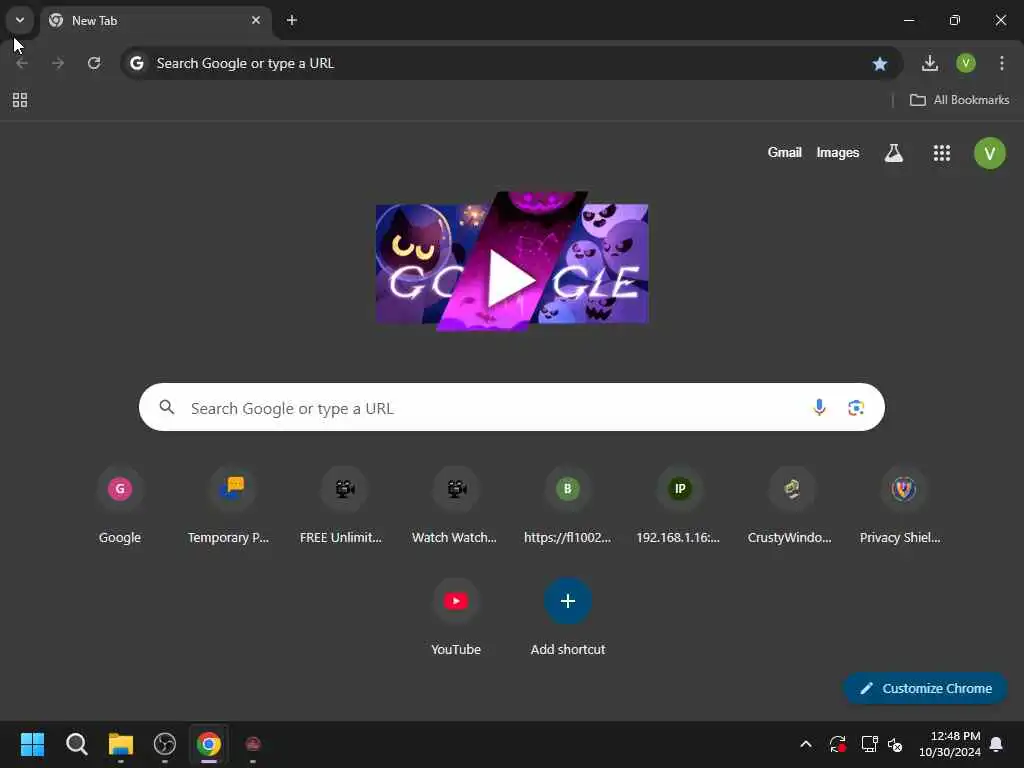Open the Windows Start menu
The image size is (1024, 768).
(32, 744)
